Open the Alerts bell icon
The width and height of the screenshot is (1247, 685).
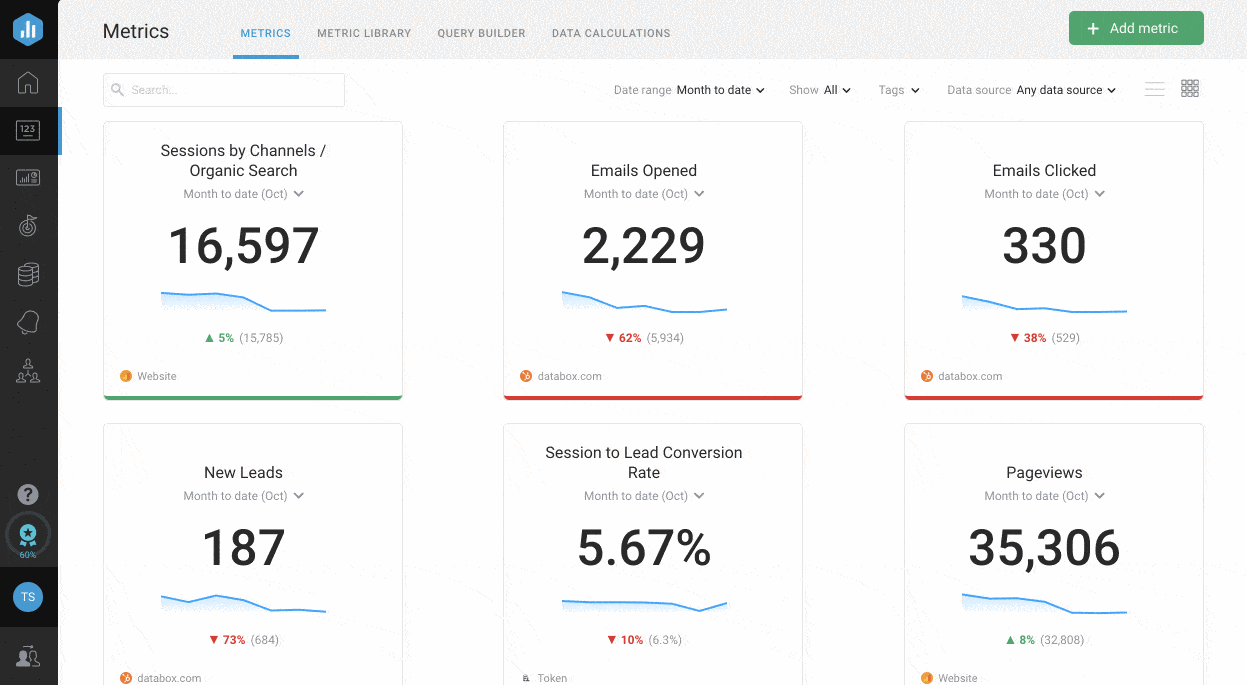(x=28, y=322)
